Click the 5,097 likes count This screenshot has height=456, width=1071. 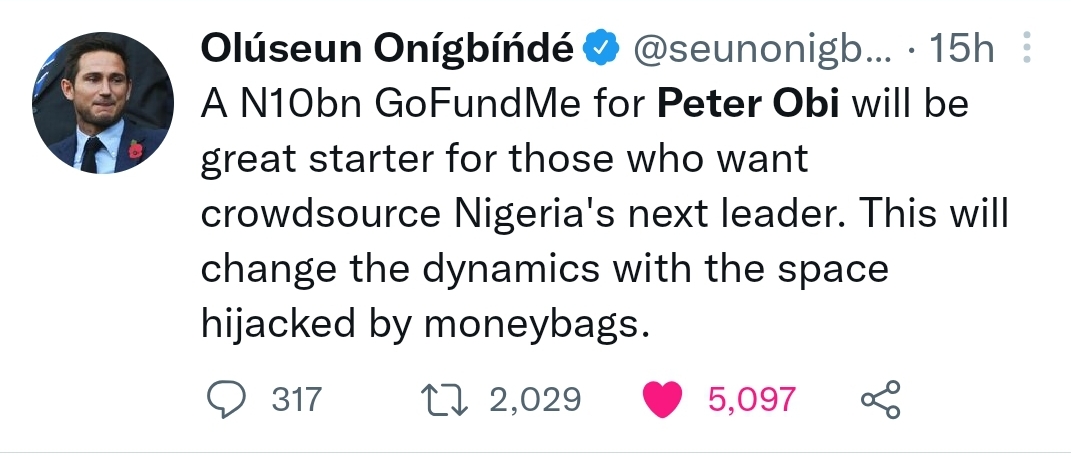[x=752, y=400]
